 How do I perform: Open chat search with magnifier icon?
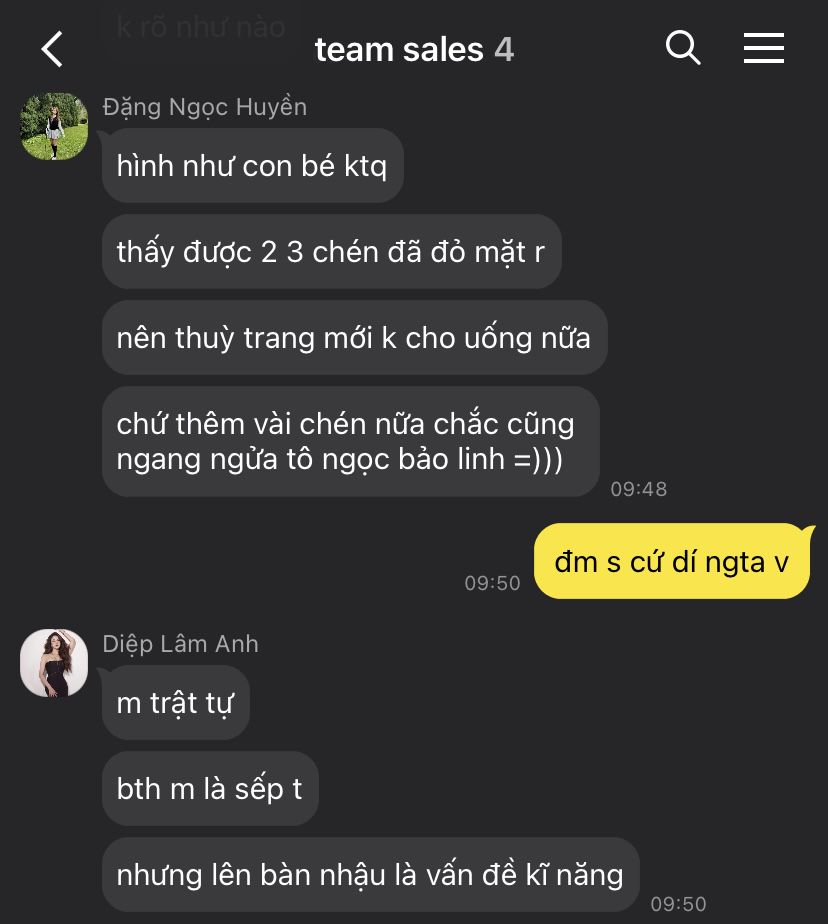tap(682, 48)
